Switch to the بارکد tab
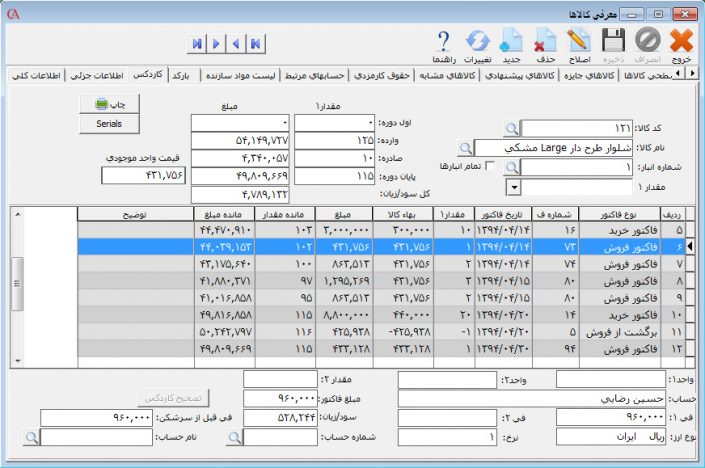 181,75
